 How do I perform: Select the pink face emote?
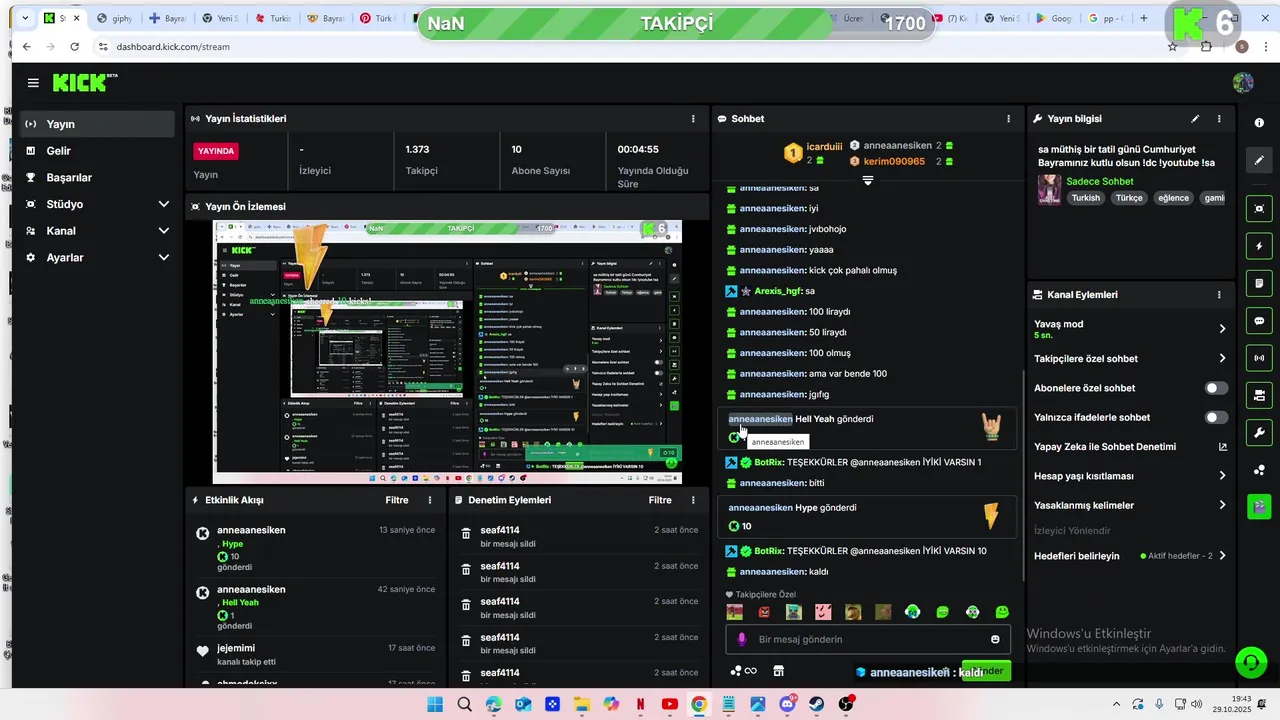823,612
